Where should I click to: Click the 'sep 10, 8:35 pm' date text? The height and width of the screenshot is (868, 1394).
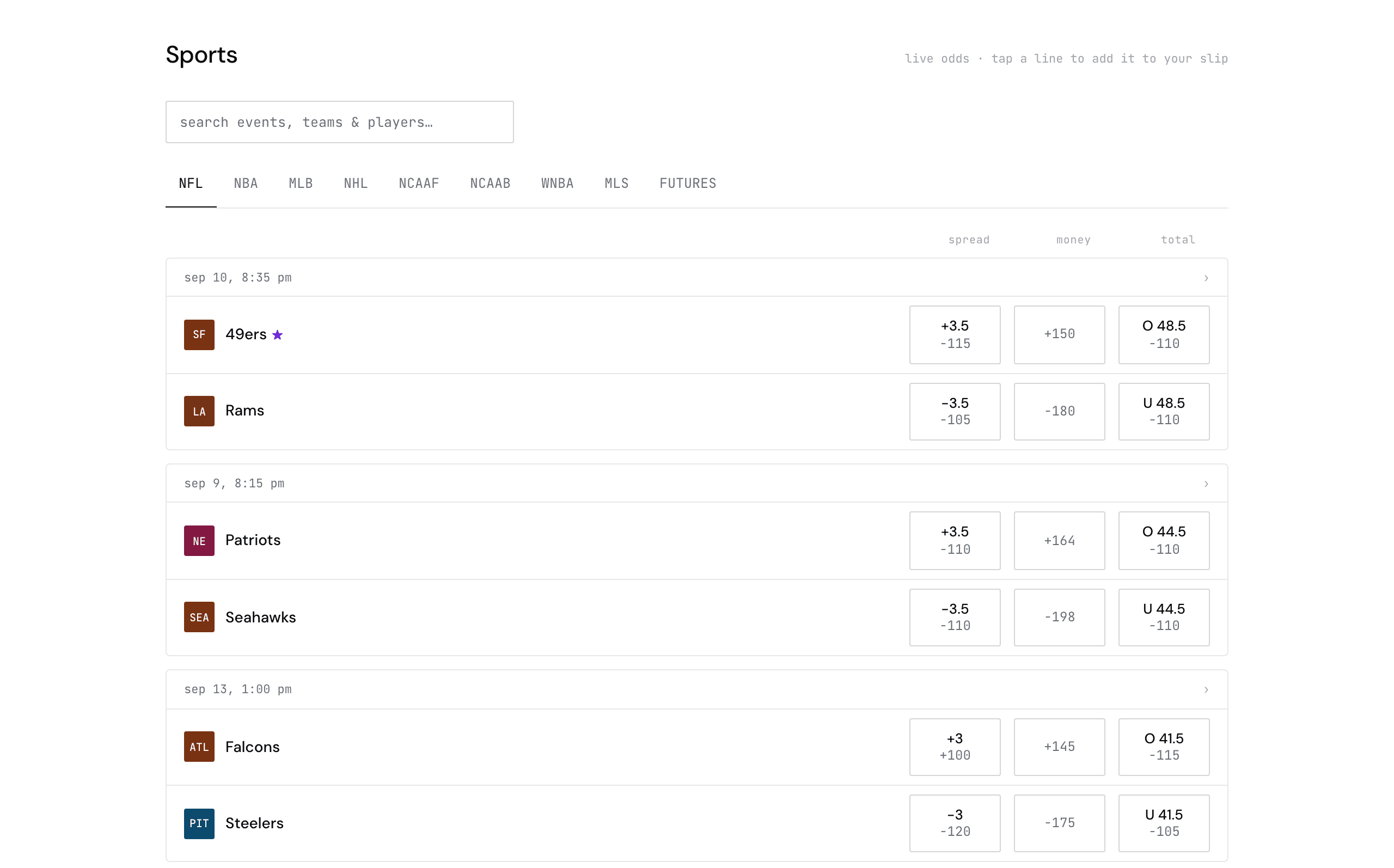point(237,278)
